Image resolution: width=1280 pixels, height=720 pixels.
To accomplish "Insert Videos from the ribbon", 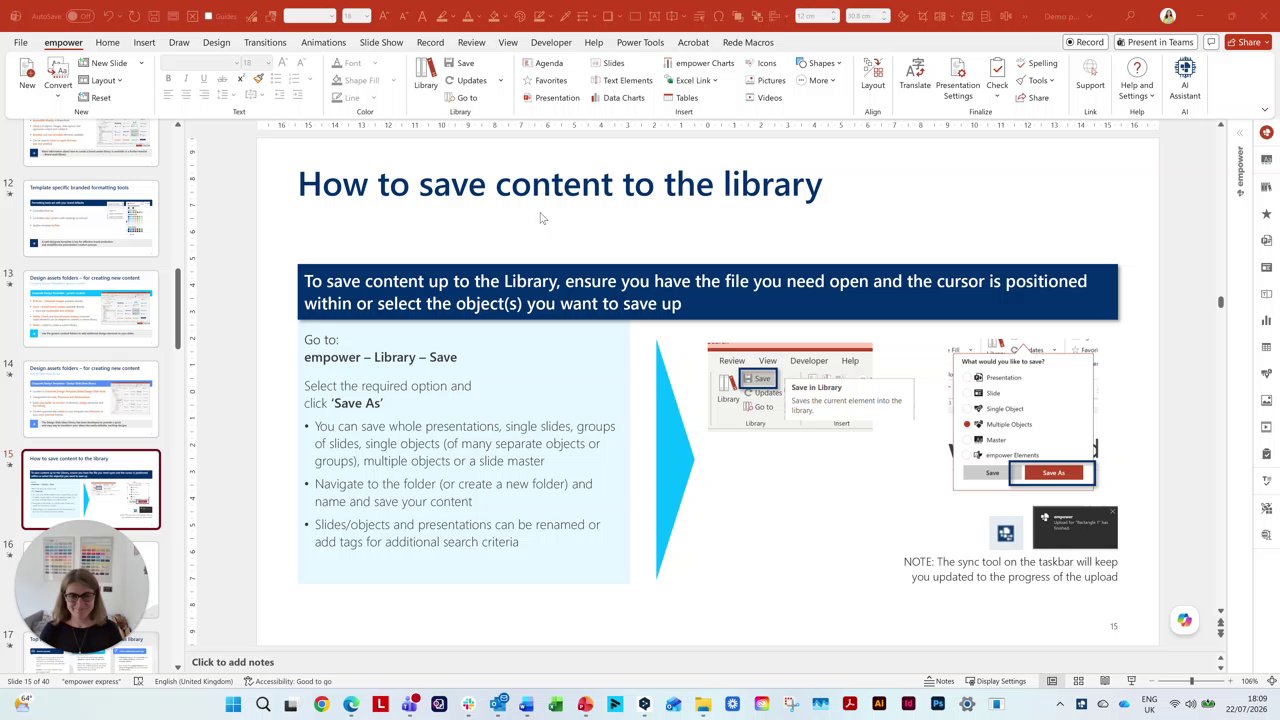I will pyautogui.click(x=763, y=98).
